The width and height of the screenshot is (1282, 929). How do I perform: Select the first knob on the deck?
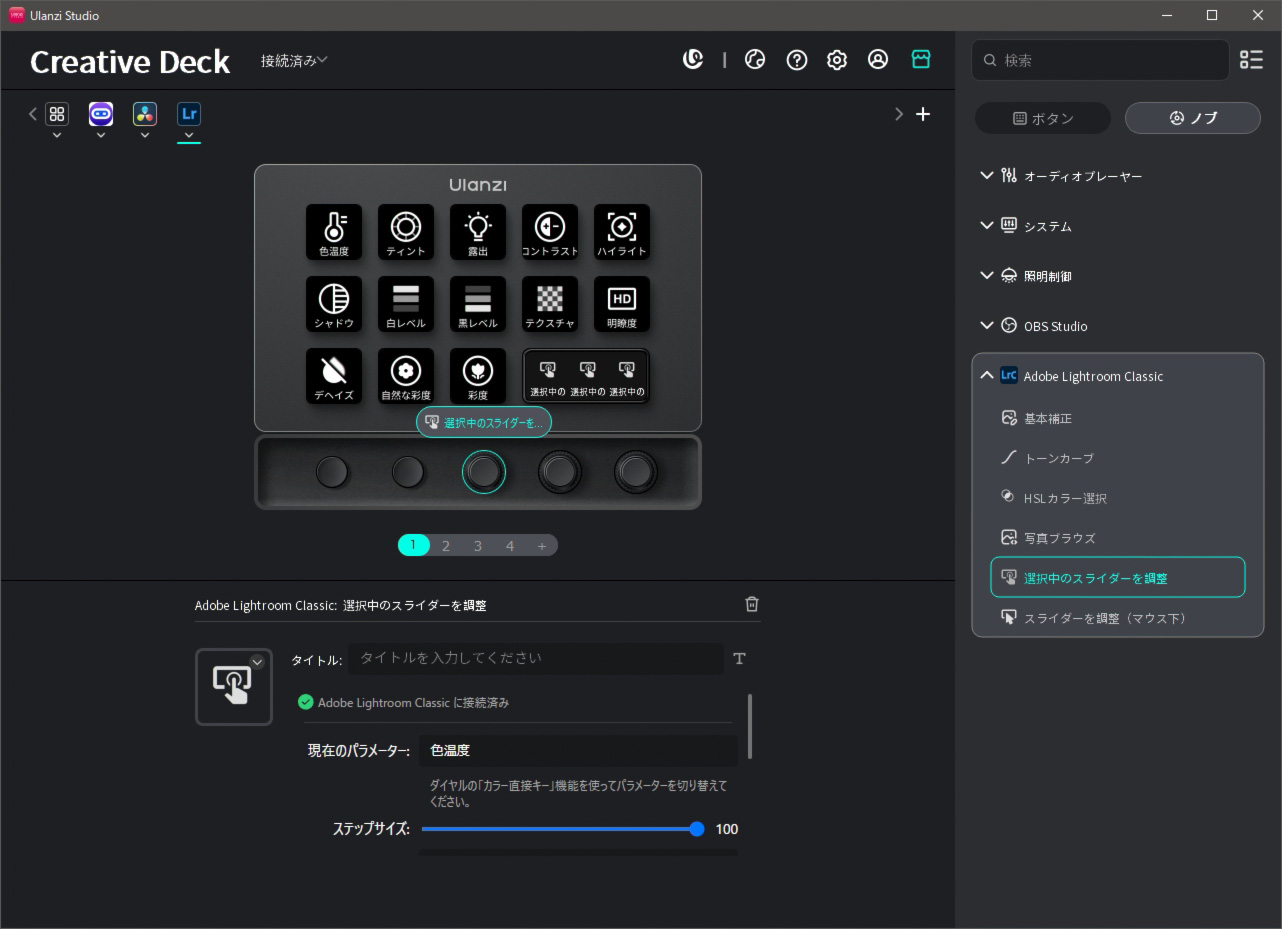pyautogui.click(x=332, y=472)
